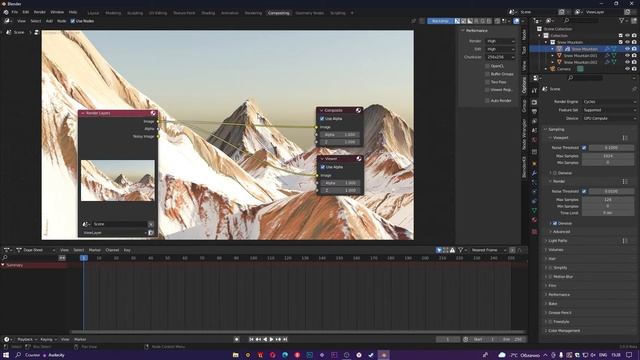Open the Windows Start menu
The height and width of the screenshot is (360, 640).
point(6,355)
